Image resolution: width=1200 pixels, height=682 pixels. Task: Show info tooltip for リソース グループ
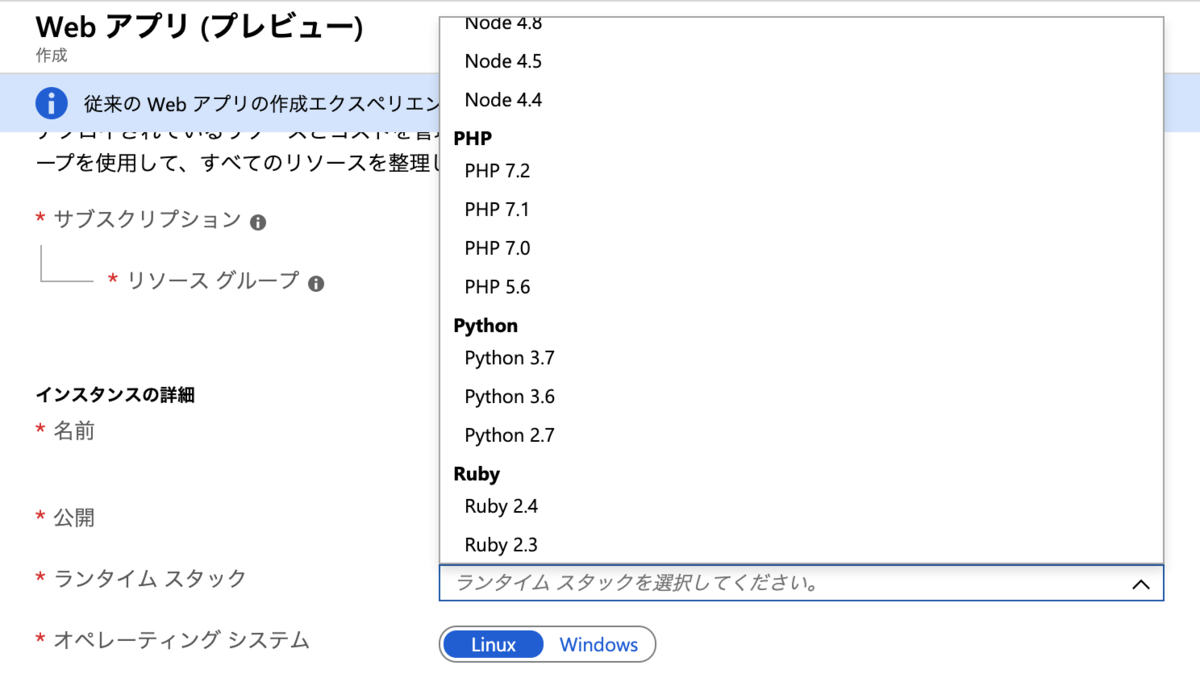316,284
